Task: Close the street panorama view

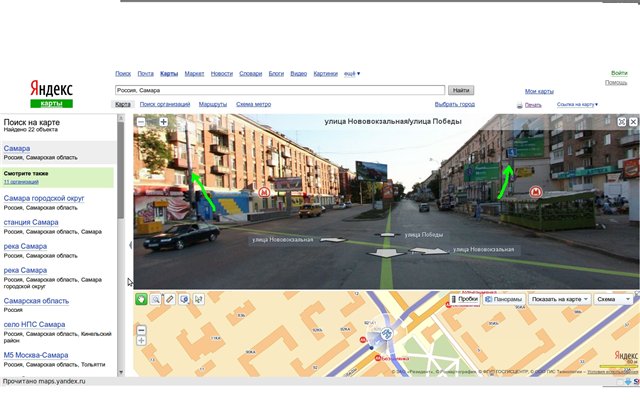Action: click(633, 122)
